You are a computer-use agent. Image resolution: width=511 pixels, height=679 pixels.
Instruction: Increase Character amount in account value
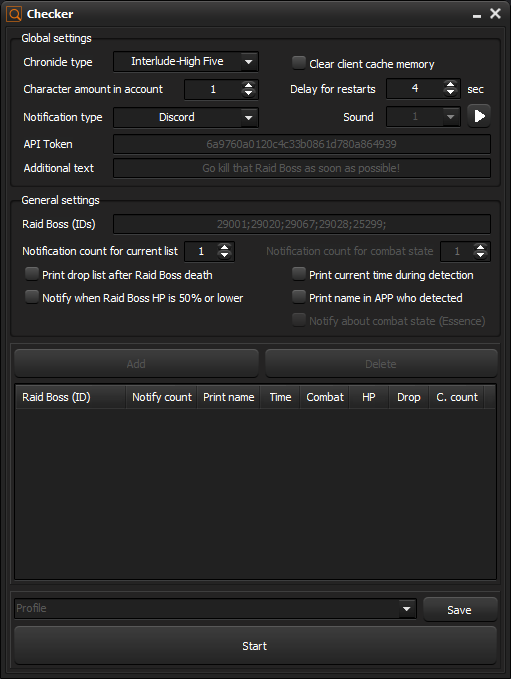point(249,85)
